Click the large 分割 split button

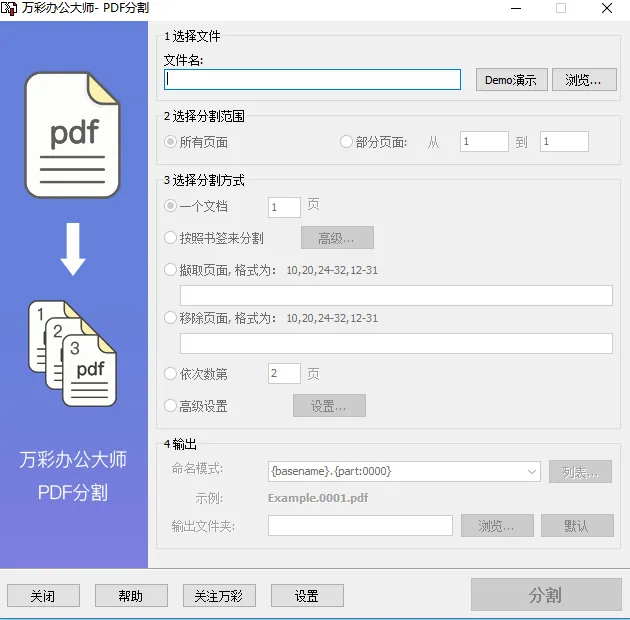click(x=546, y=595)
